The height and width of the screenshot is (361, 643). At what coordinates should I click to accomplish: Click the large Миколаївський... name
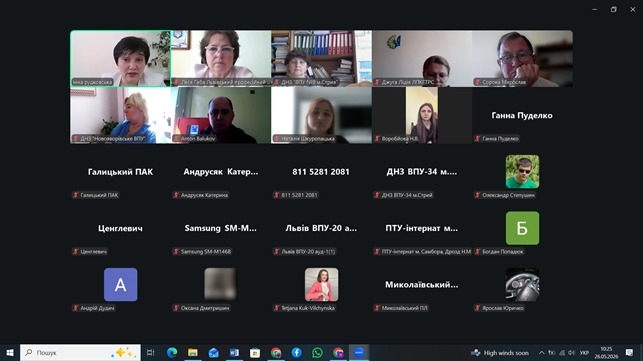pos(422,285)
